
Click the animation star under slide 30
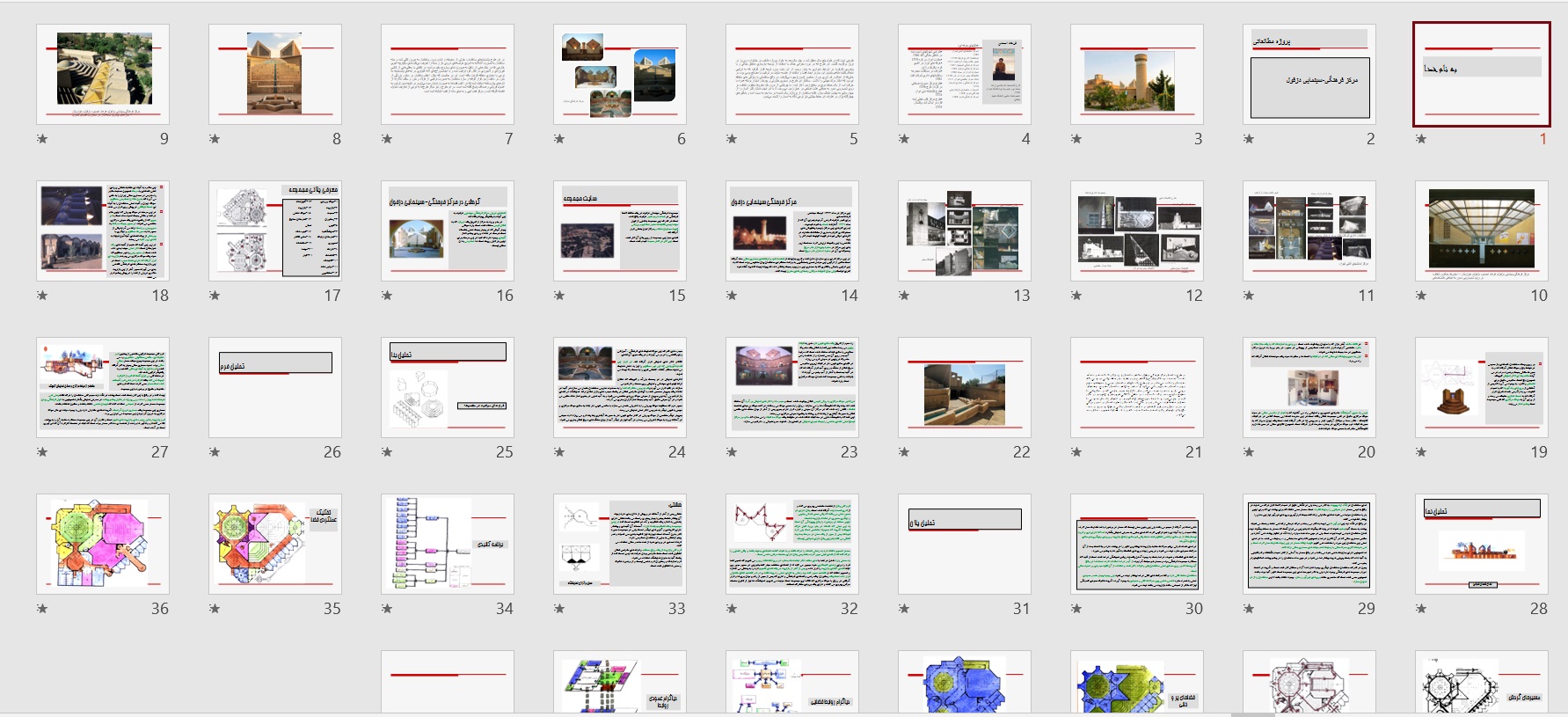point(1076,609)
